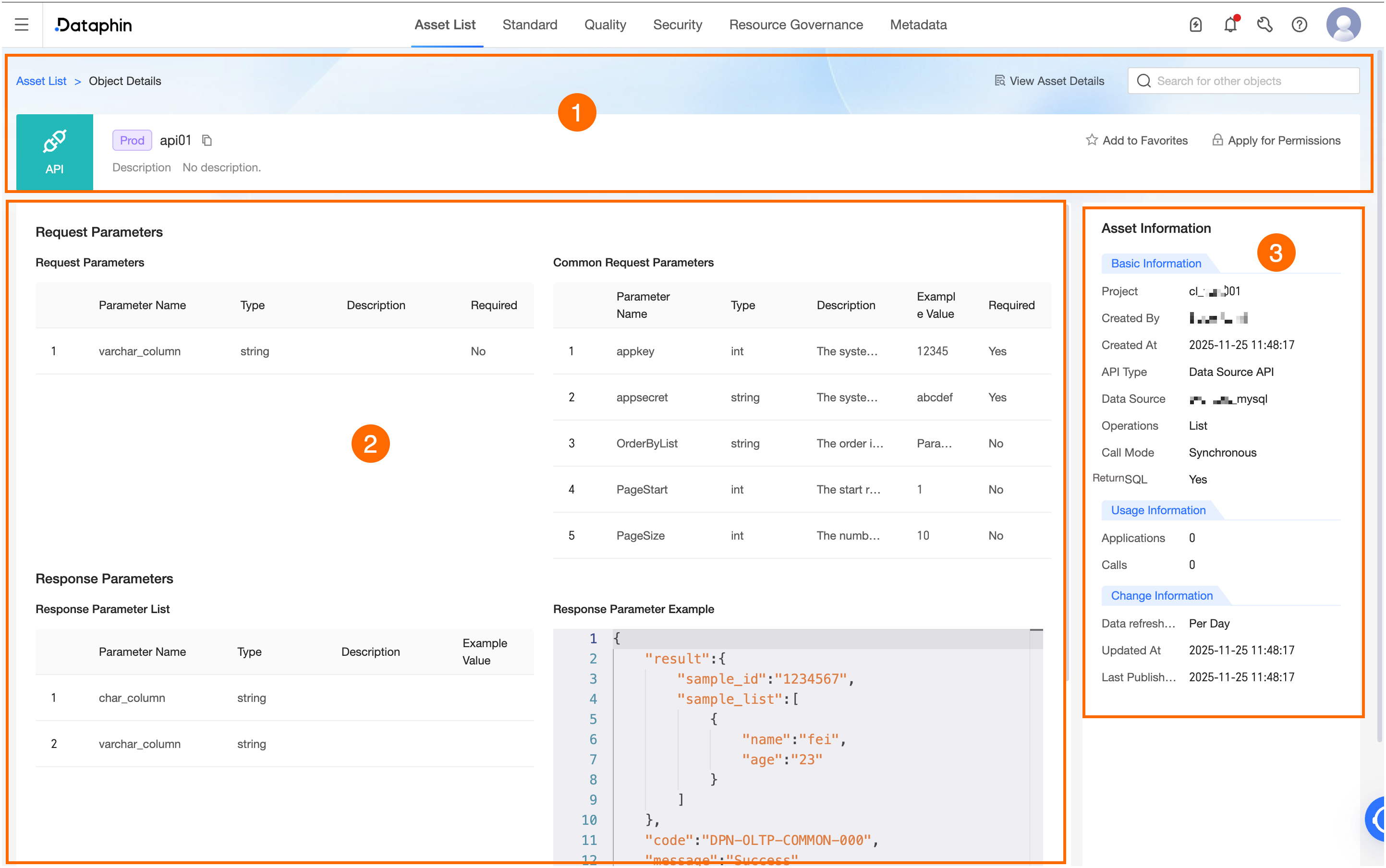Open the Quality tab
The width and height of the screenshot is (1386, 868).
point(605,24)
